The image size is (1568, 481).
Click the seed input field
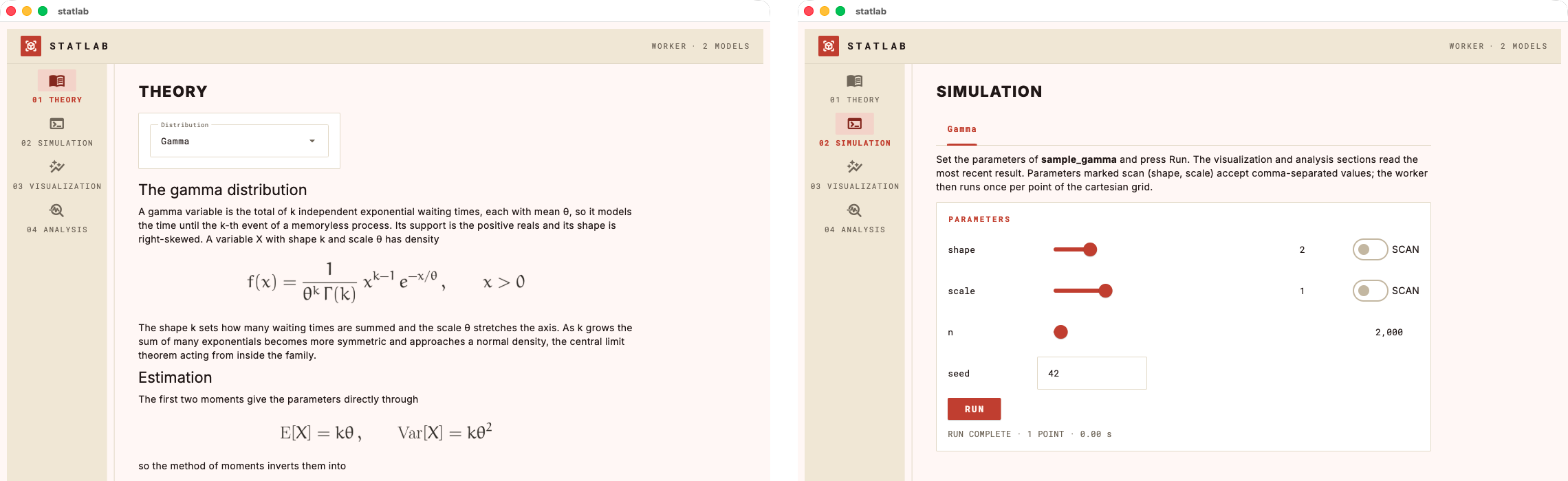[1091, 373]
